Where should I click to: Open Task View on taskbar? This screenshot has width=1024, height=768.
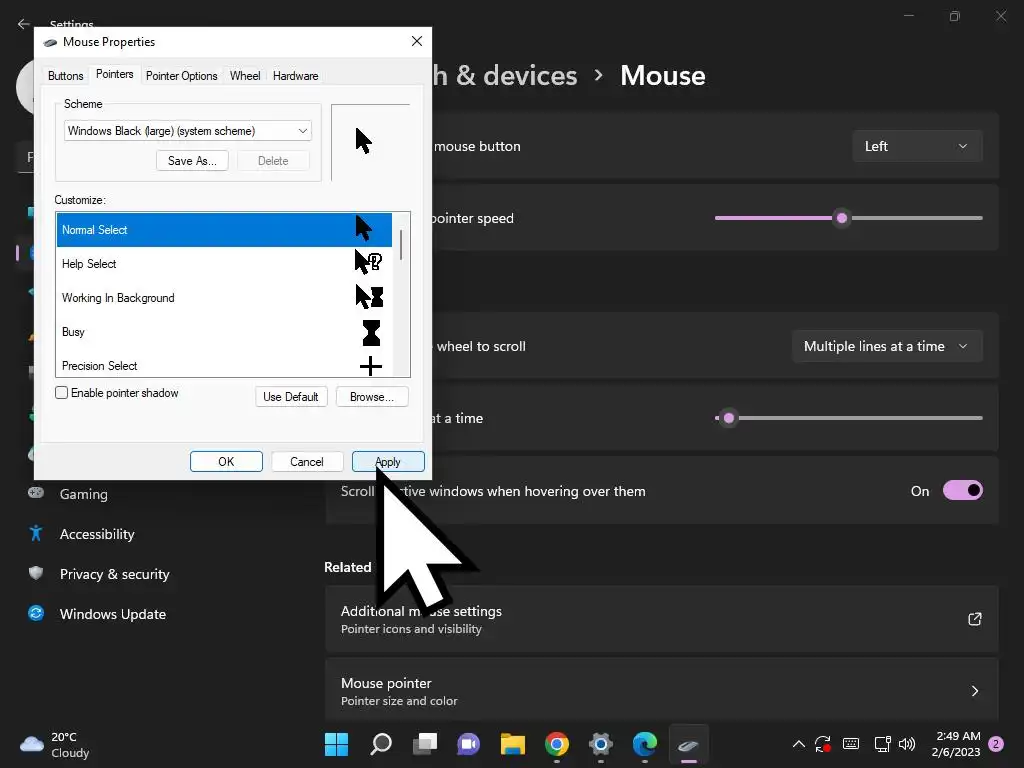point(424,744)
